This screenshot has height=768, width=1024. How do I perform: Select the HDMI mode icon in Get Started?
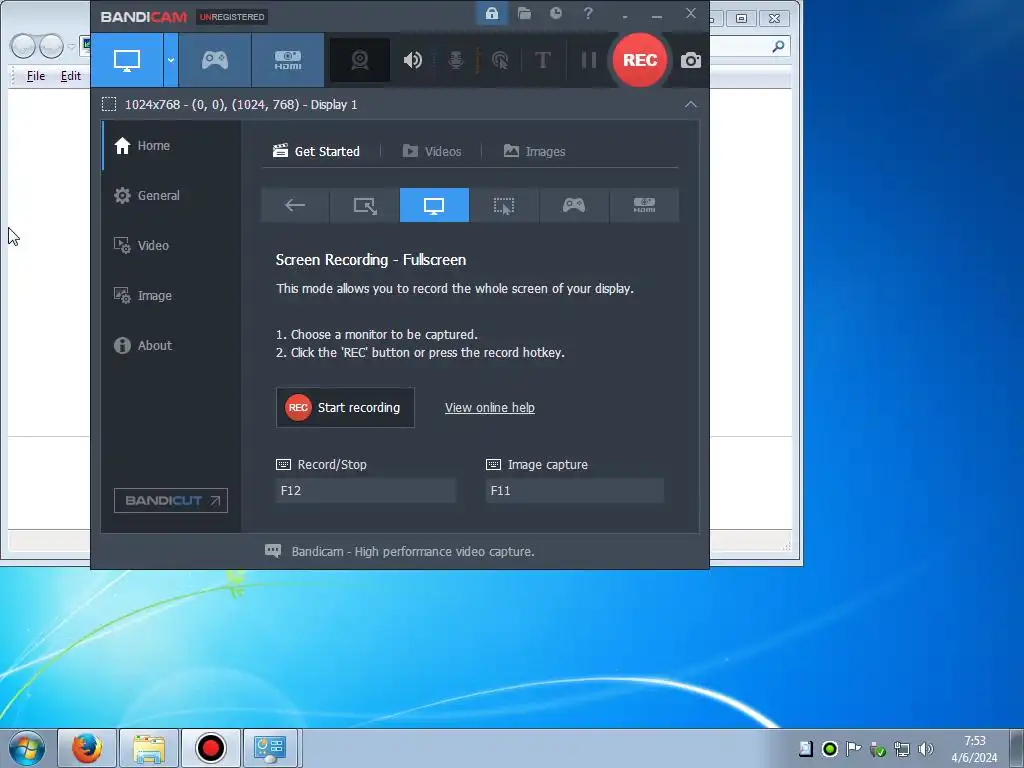tap(644, 205)
